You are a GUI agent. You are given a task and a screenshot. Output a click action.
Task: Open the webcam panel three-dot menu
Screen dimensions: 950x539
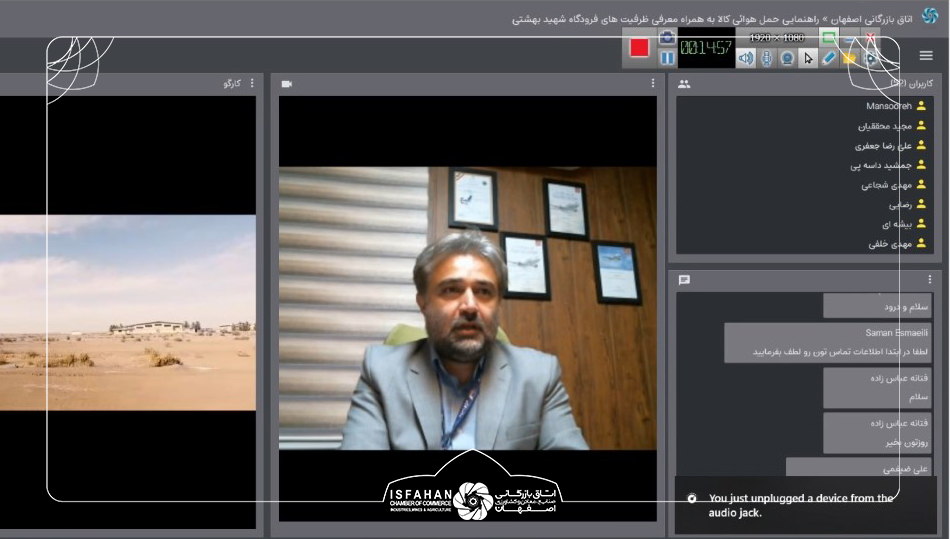(x=653, y=84)
